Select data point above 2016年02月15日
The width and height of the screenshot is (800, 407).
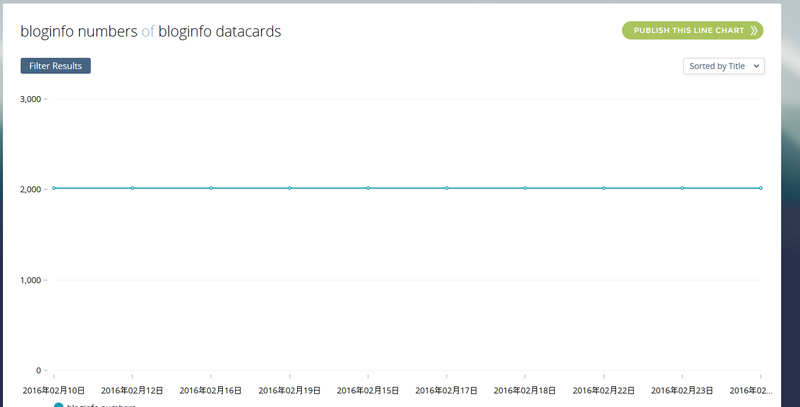tap(368, 188)
